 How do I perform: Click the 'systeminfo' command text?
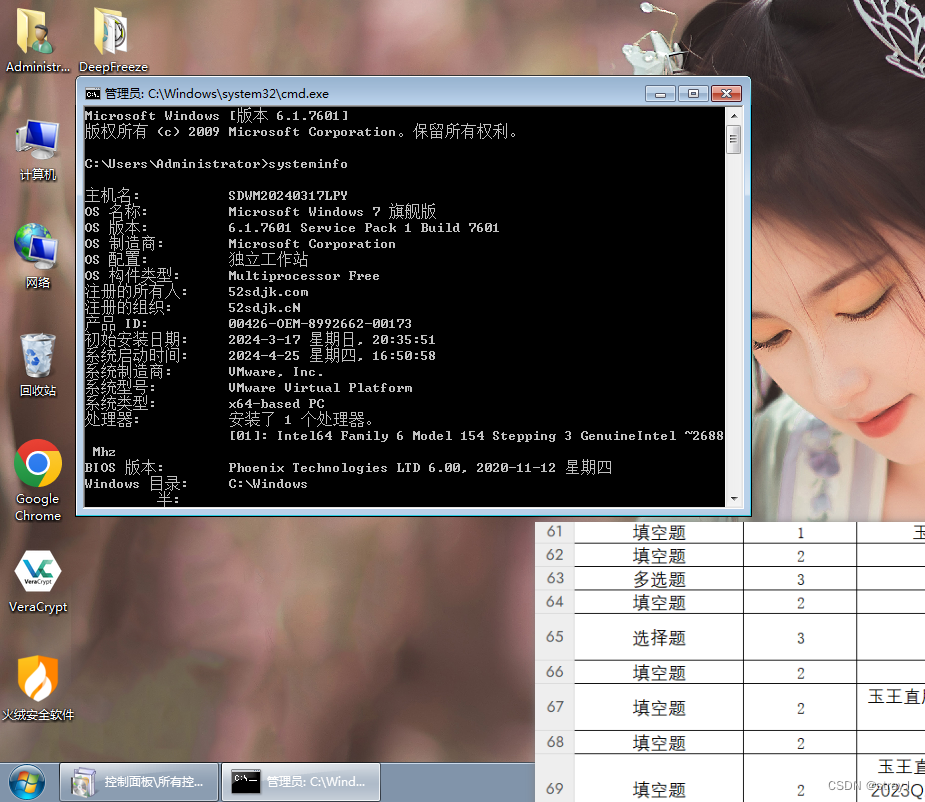[308, 163]
